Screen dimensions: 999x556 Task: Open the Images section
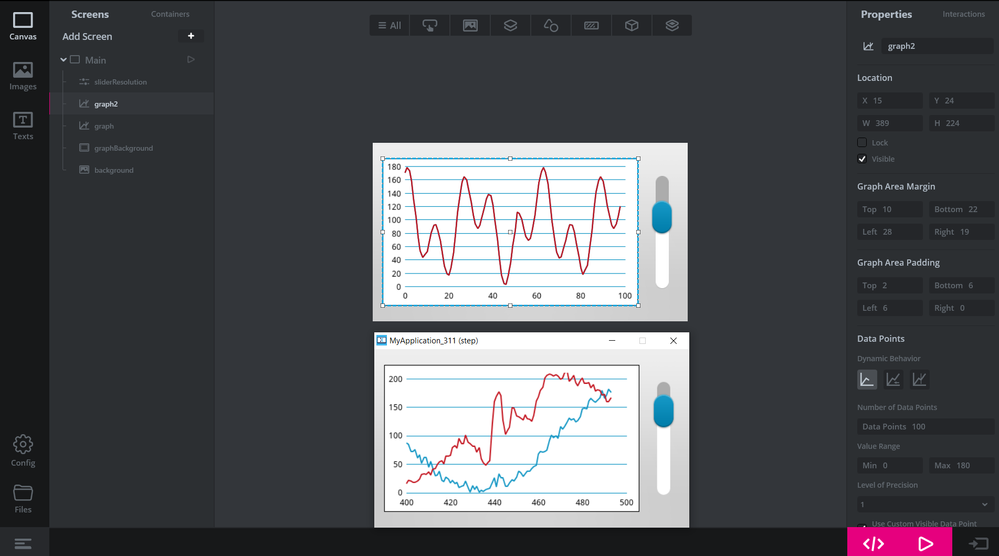23,76
